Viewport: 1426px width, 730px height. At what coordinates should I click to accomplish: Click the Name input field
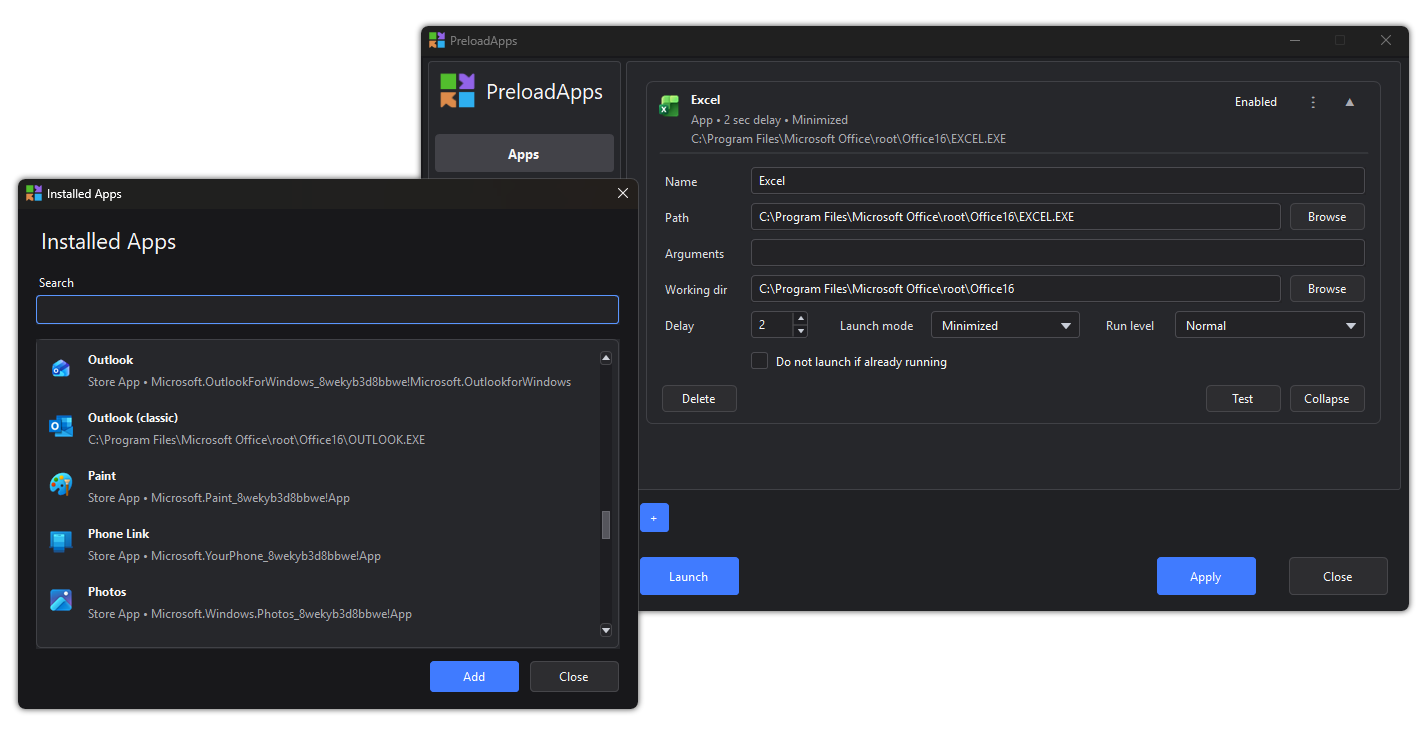(x=1058, y=181)
